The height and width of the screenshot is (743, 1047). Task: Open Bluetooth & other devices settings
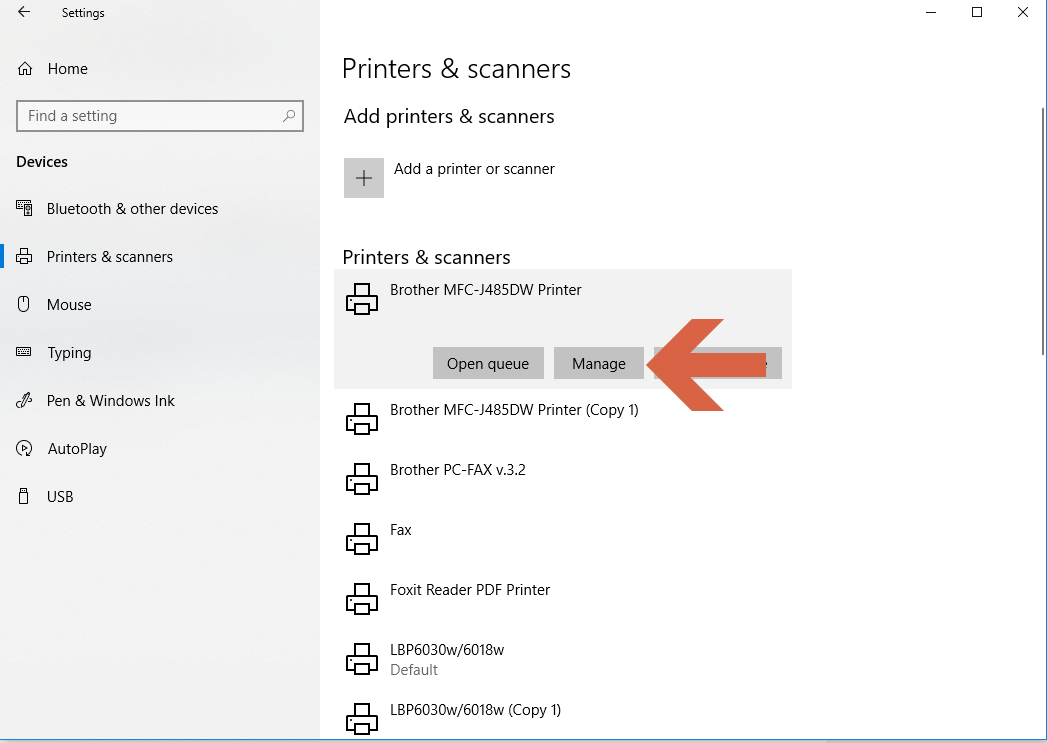(132, 209)
